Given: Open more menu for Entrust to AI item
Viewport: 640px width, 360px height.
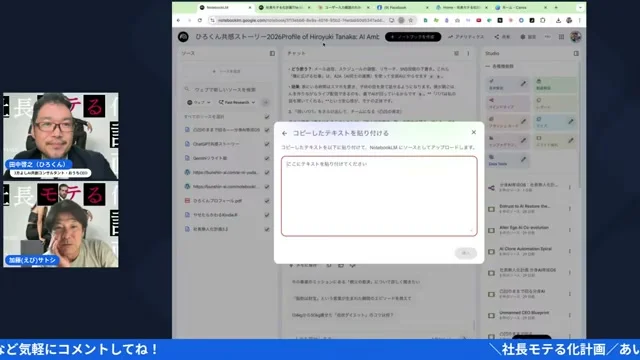Looking at the screenshot, I should pyautogui.click(x=570, y=209).
